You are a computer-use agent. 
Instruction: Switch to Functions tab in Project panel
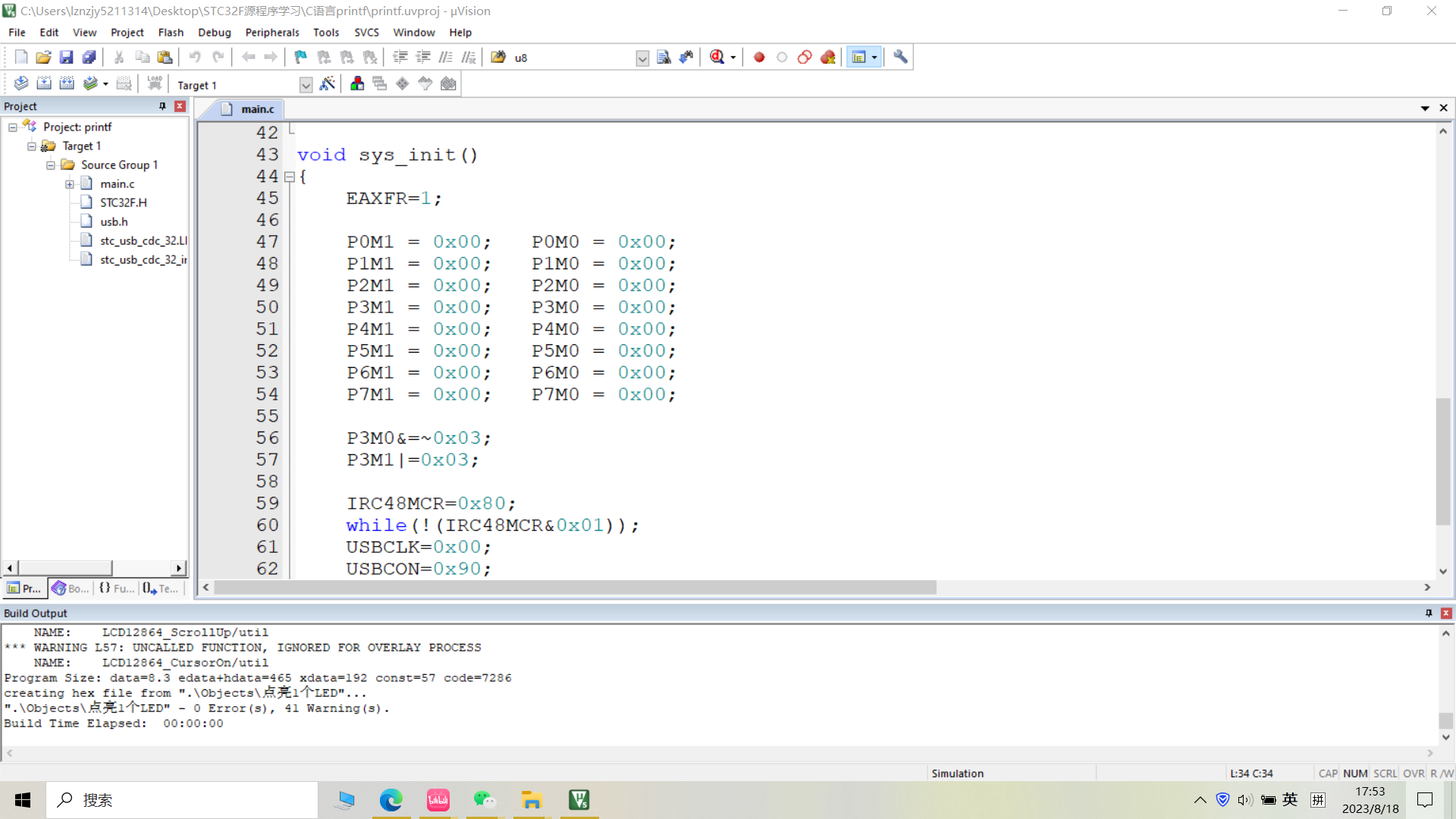click(116, 588)
